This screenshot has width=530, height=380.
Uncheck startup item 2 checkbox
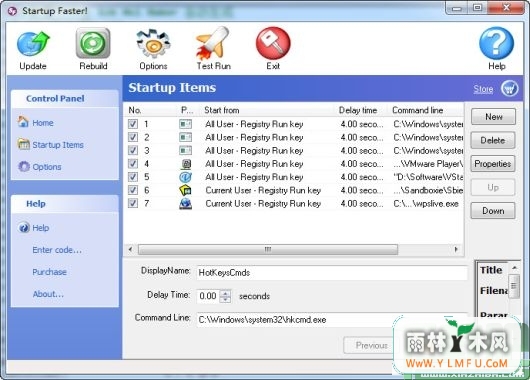(133, 137)
